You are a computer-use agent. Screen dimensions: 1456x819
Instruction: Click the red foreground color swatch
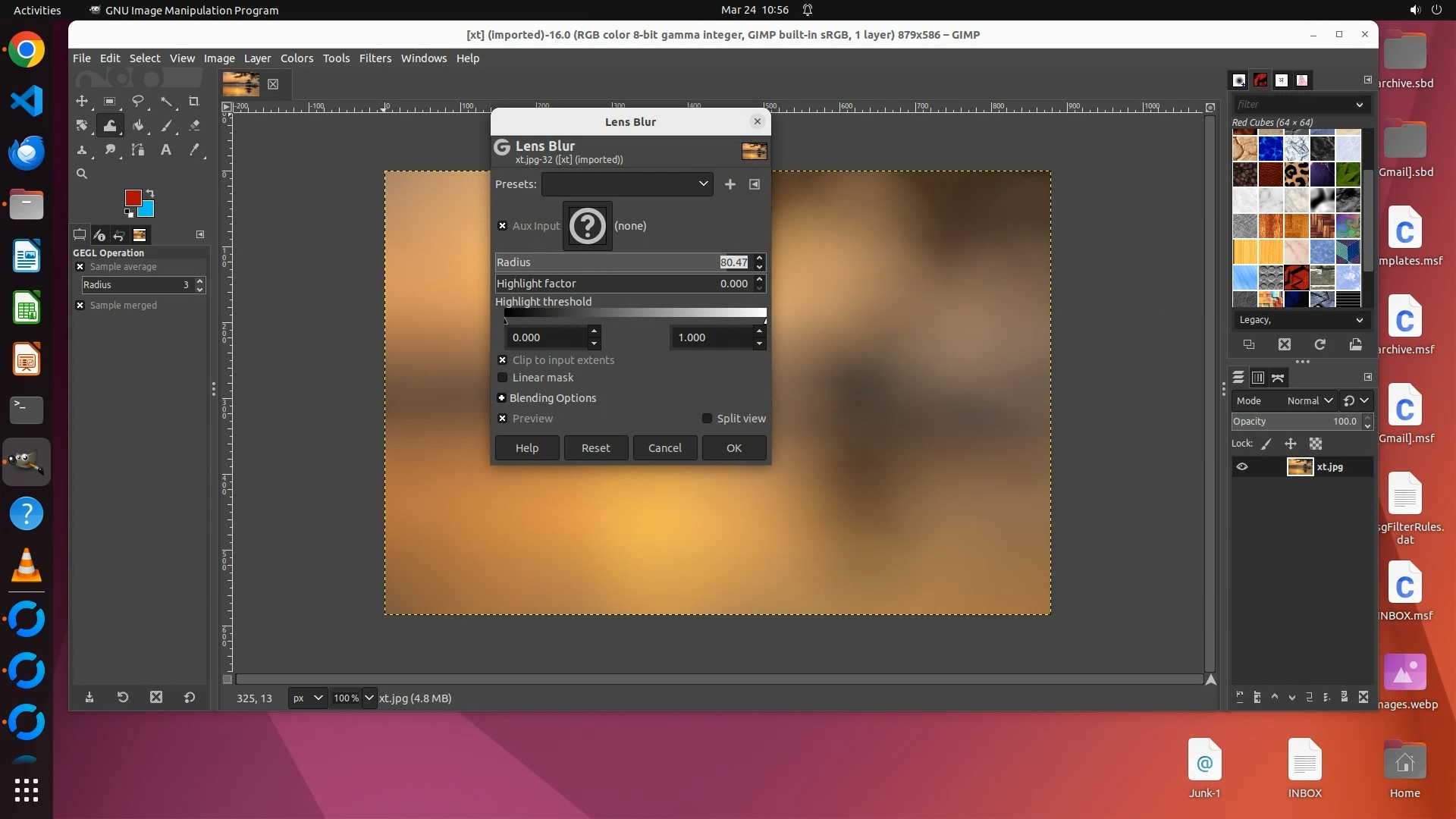click(132, 197)
